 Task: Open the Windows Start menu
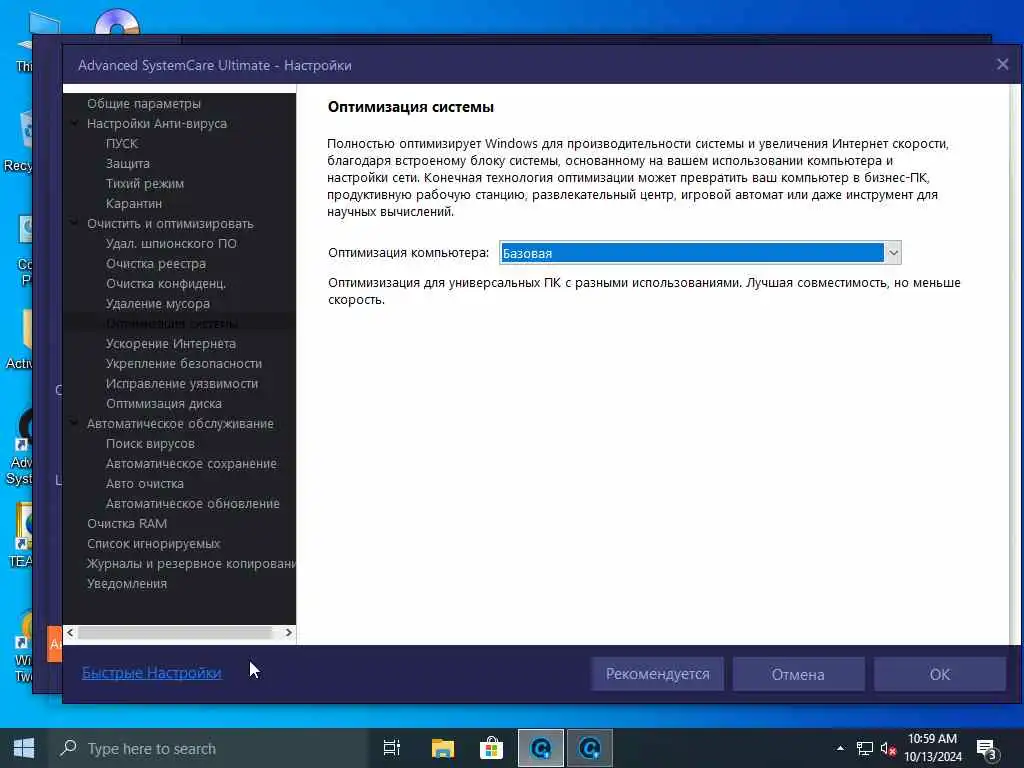tap(24, 748)
